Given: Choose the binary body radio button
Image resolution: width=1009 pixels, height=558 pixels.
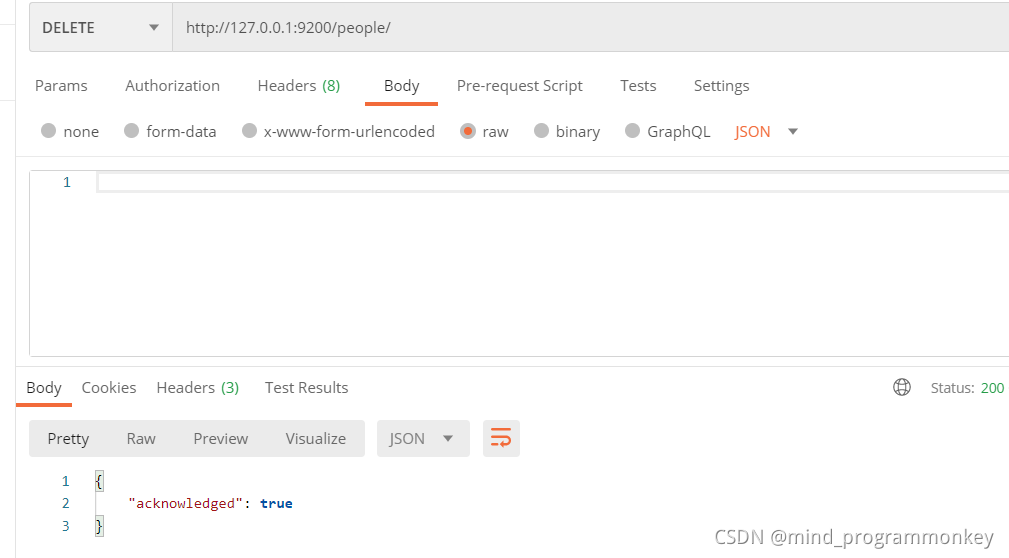Looking at the screenshot, I should pos(541,131).
